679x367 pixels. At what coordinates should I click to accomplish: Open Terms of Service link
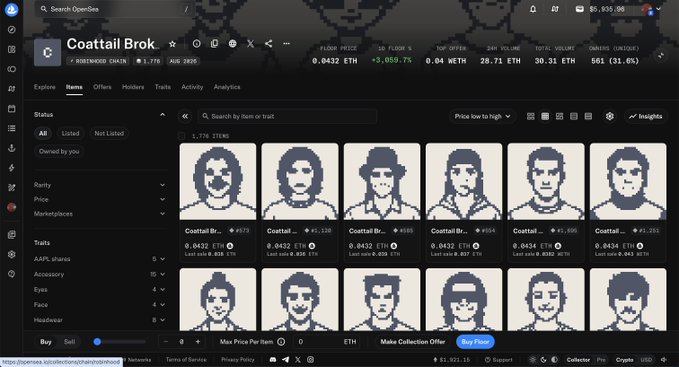(186, 360)
